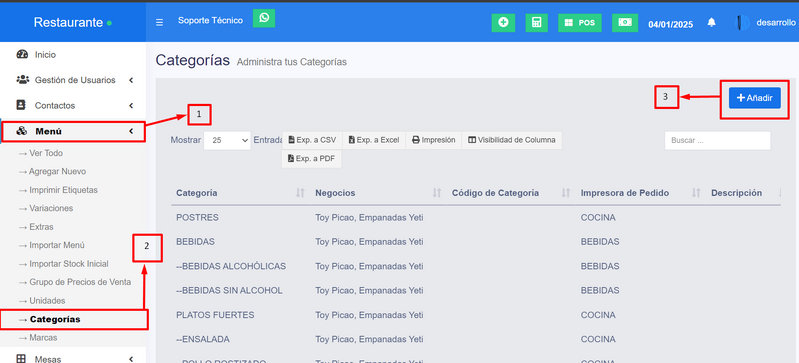Select the --ENSALADA category cell
This screenshot has width=799, height=363.
203,339
